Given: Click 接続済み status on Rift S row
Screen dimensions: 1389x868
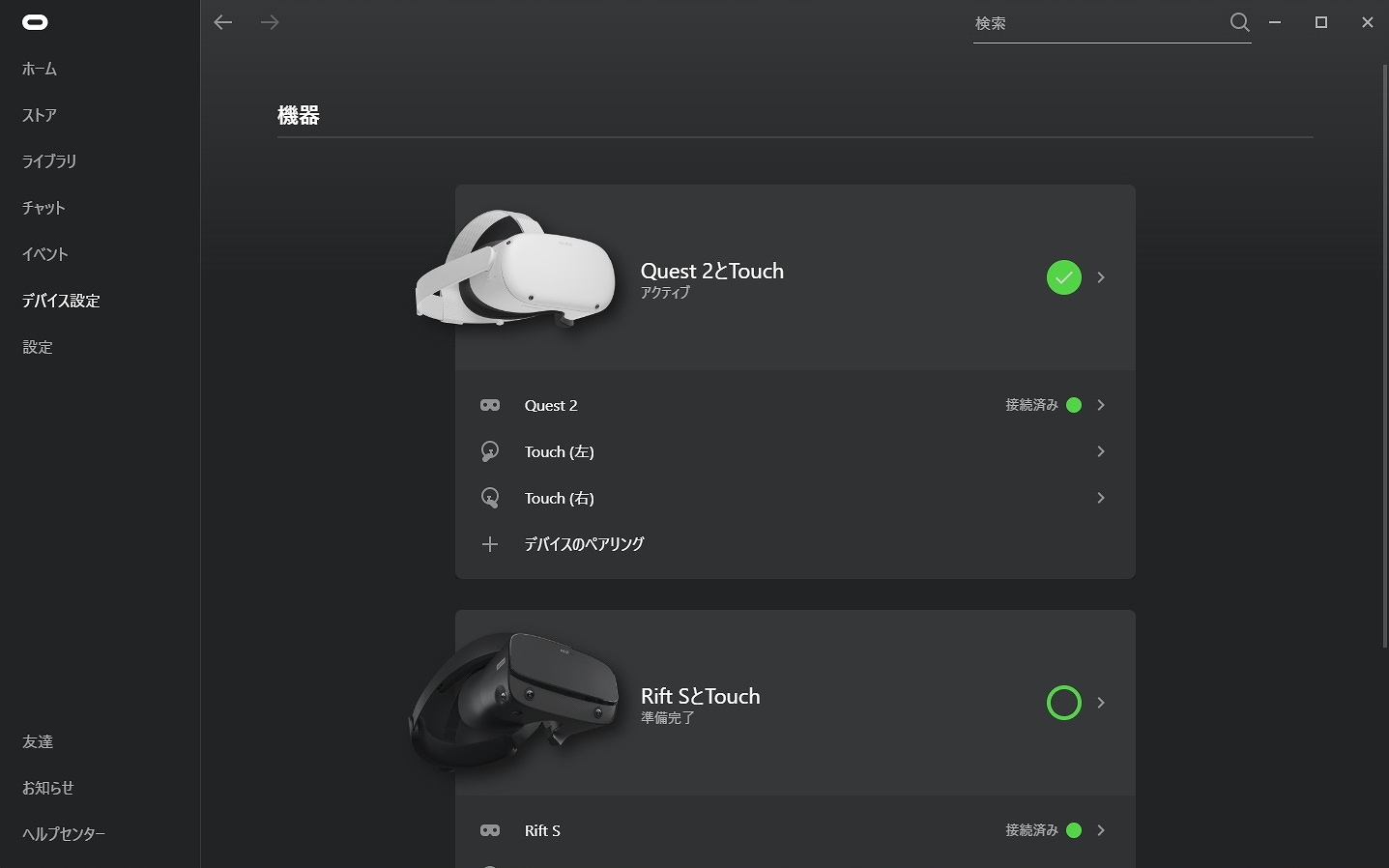Looking at the screenshot, I should (x=1031, y=830).
